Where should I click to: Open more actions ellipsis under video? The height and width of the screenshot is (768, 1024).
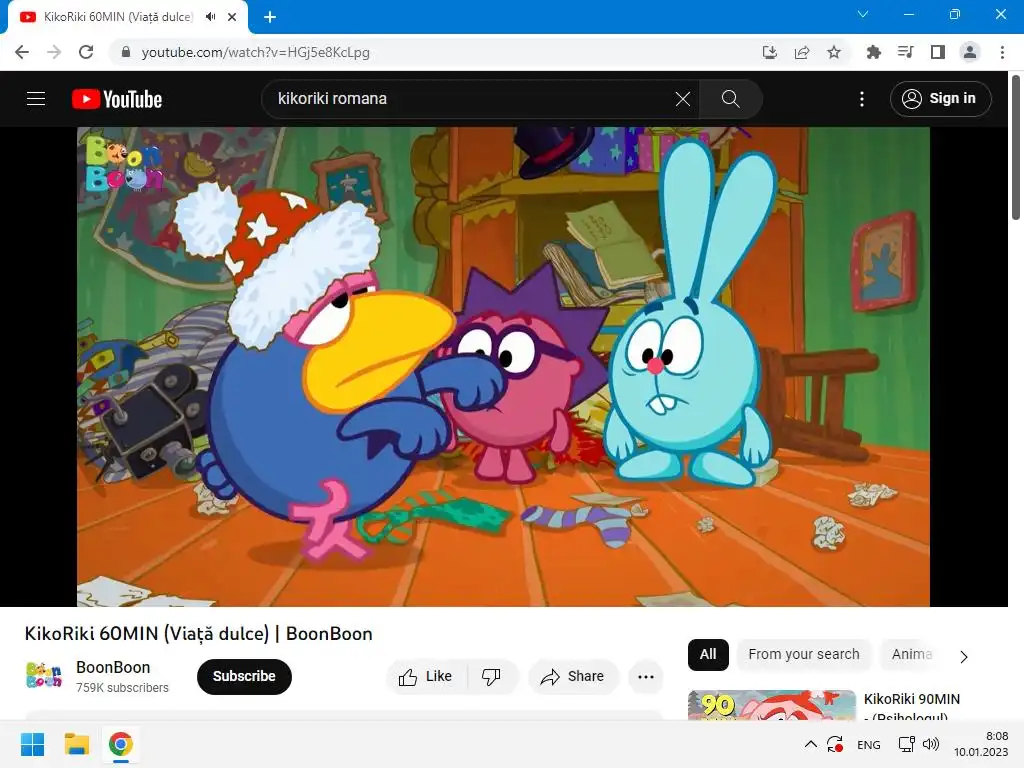[646, 677]
